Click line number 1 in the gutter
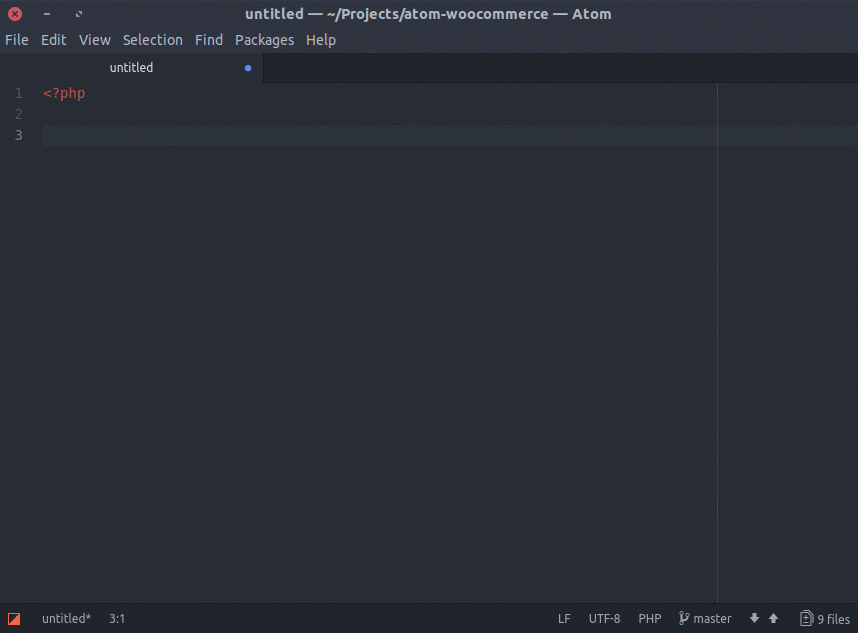This screenshot has height=633, width=858. (x=19, y=94)
